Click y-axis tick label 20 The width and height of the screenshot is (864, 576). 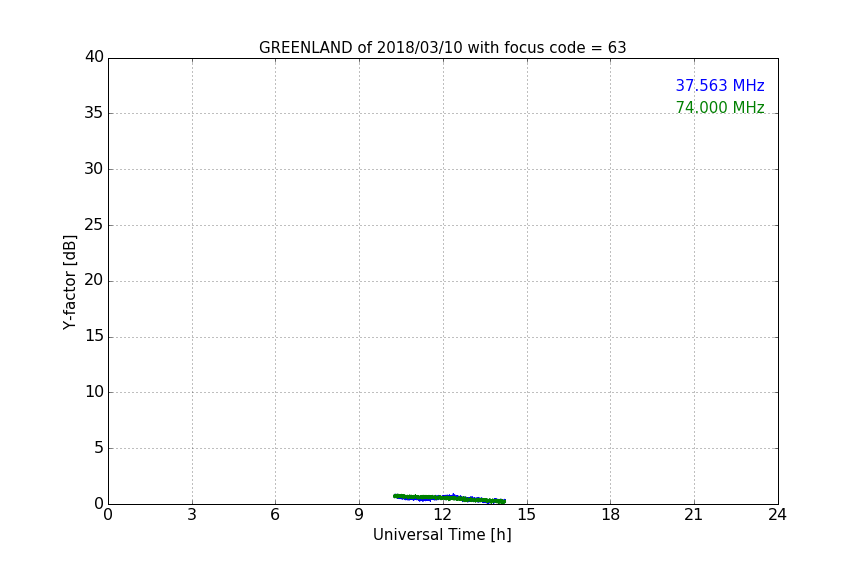94,280
